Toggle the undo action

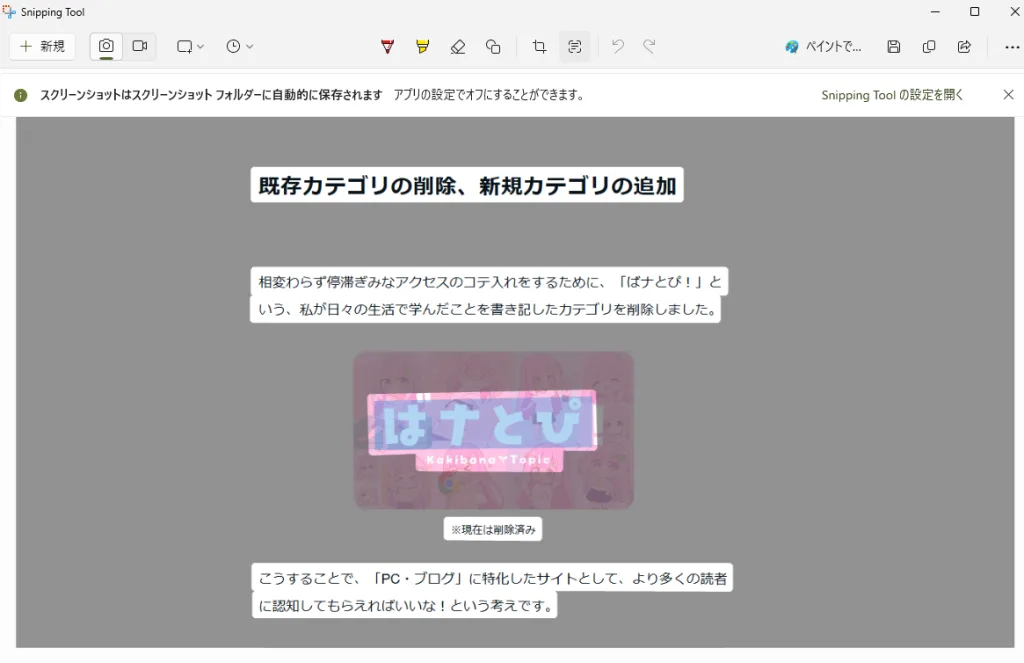point(617,46)
